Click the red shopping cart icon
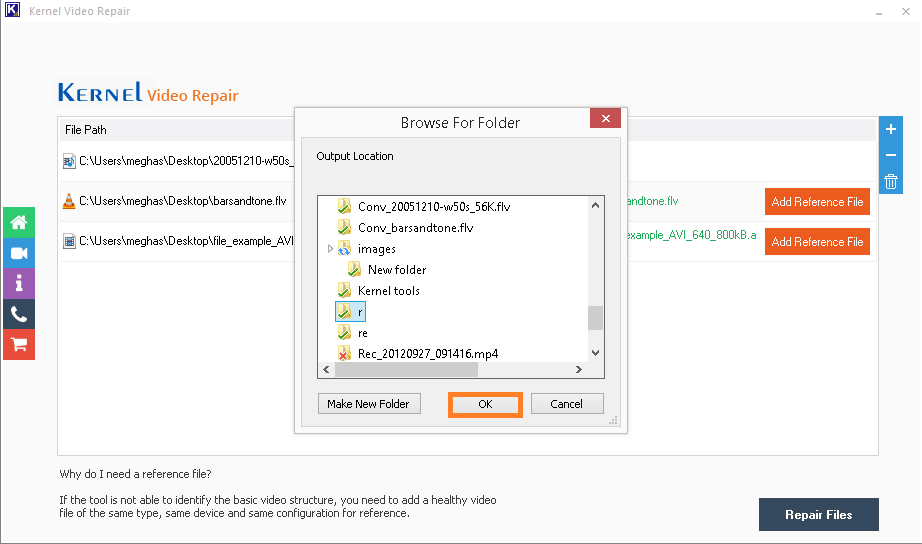The height and width of the screenshot is (544, 922). (x=19, y=345)
